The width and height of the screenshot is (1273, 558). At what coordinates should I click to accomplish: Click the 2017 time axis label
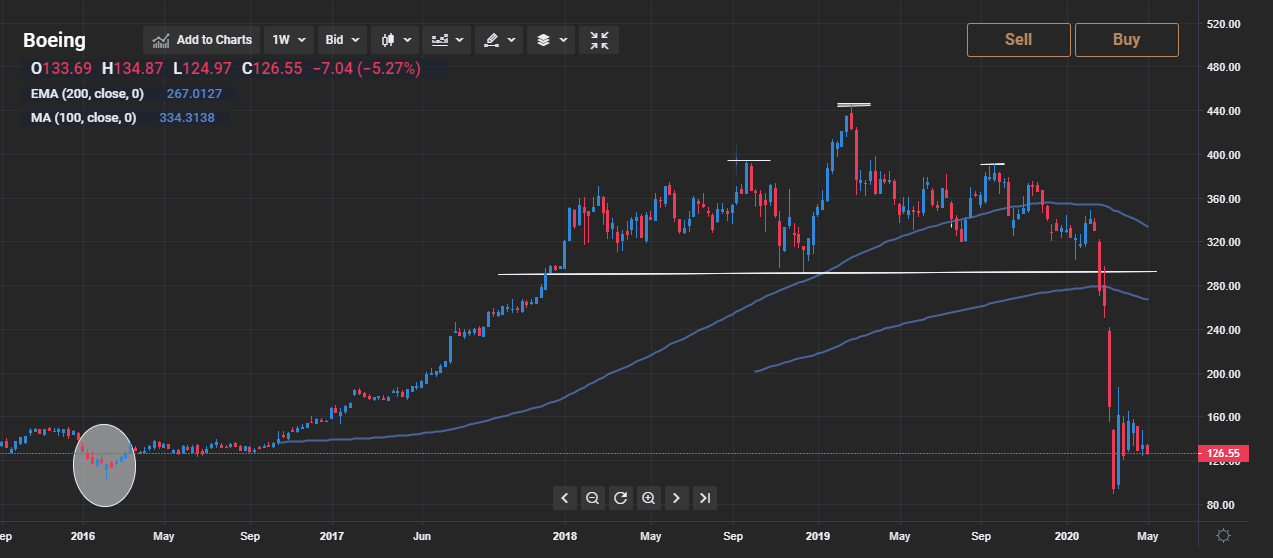332,536
